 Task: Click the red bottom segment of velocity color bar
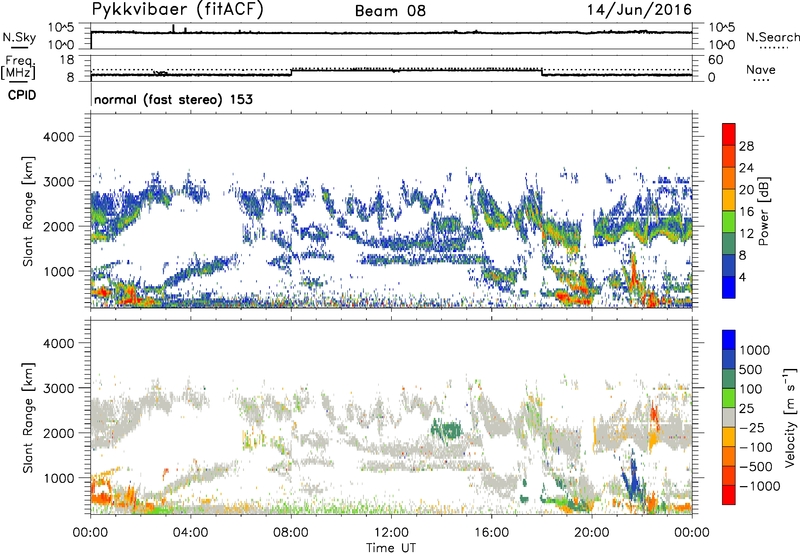click(729, 495)
